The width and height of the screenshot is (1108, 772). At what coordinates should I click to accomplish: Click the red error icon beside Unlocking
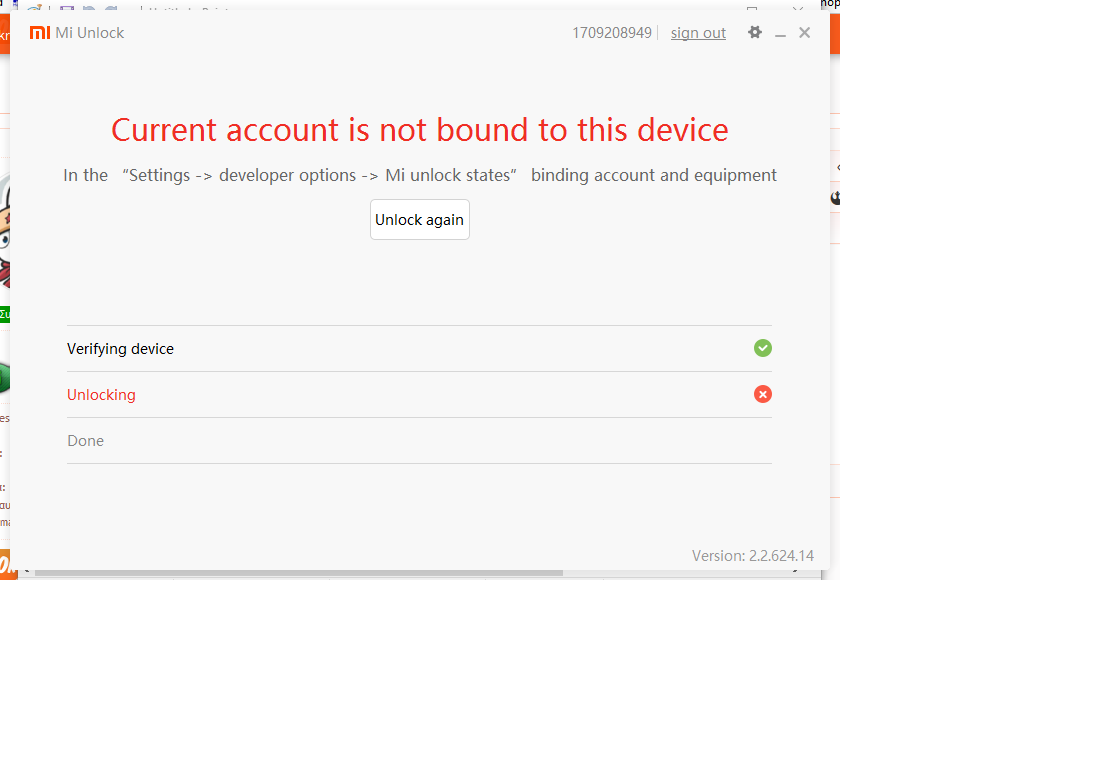click(763, 394)
